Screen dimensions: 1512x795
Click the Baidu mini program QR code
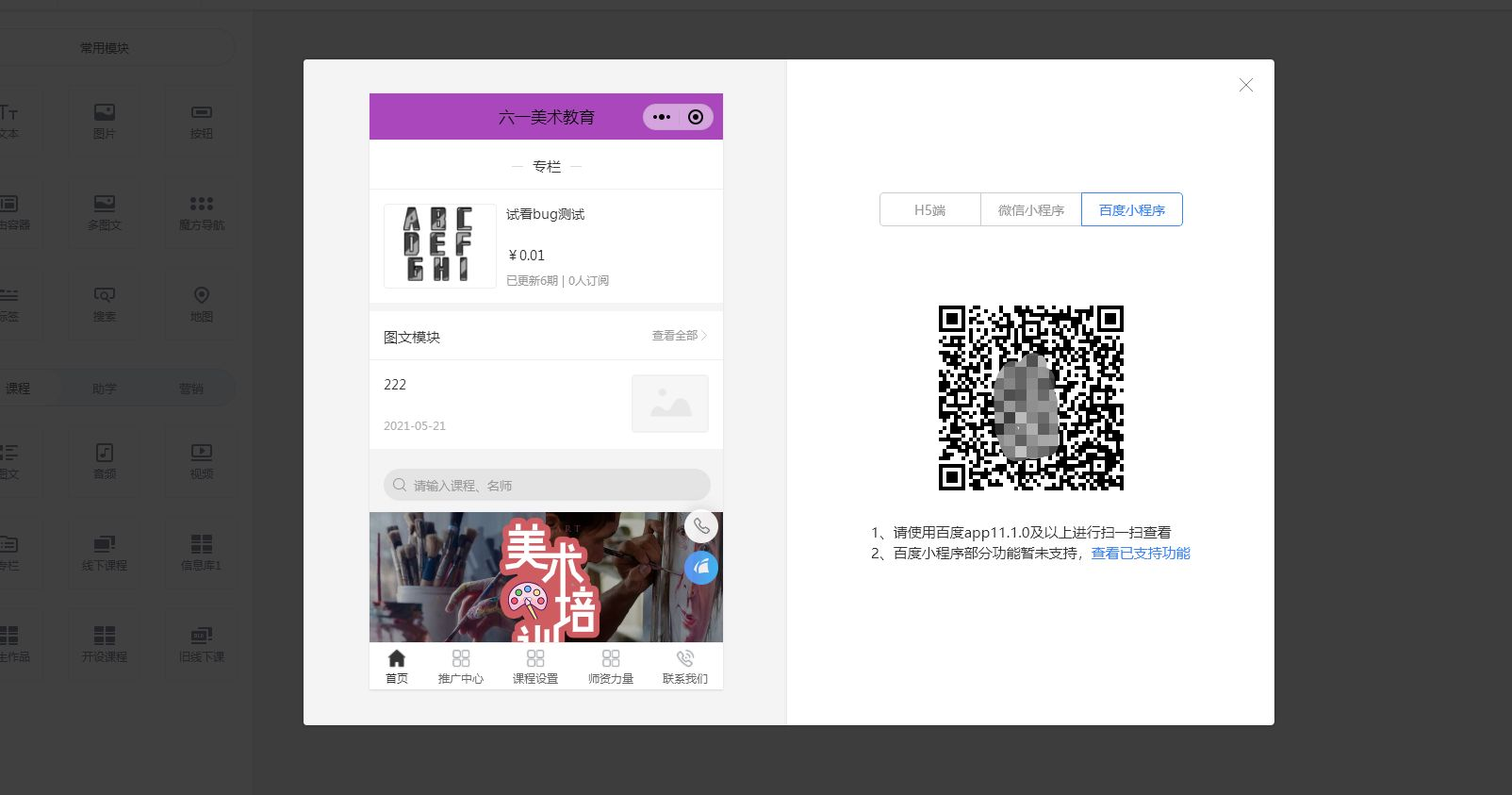point(1030,397)
